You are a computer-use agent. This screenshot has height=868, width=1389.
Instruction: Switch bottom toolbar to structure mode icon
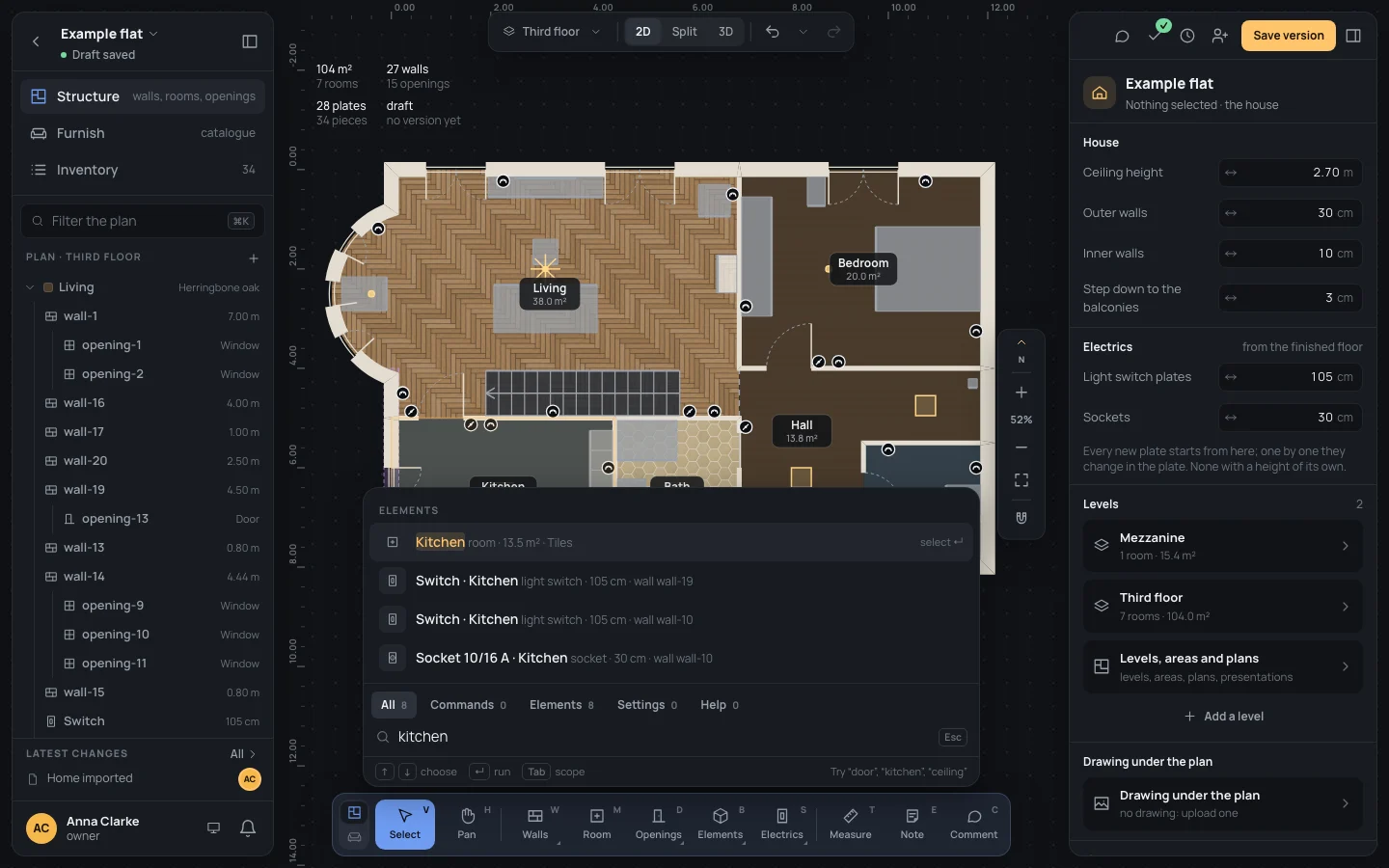coord(355,813)
